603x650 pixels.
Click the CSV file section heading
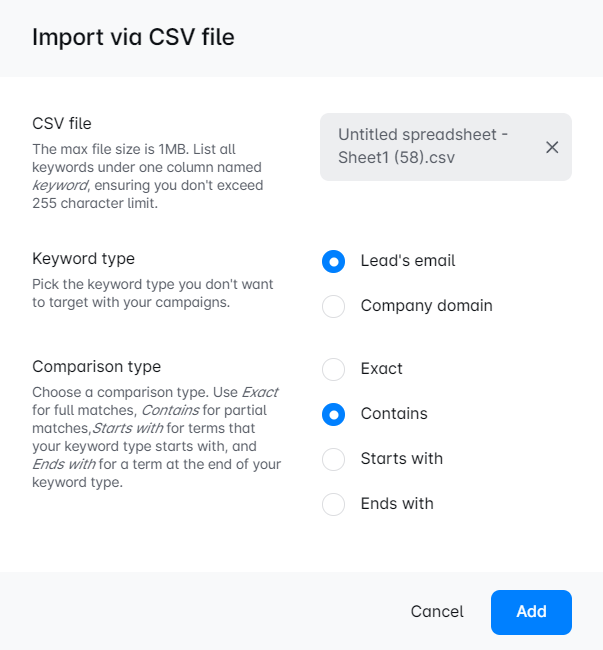[x=62, y=124]
